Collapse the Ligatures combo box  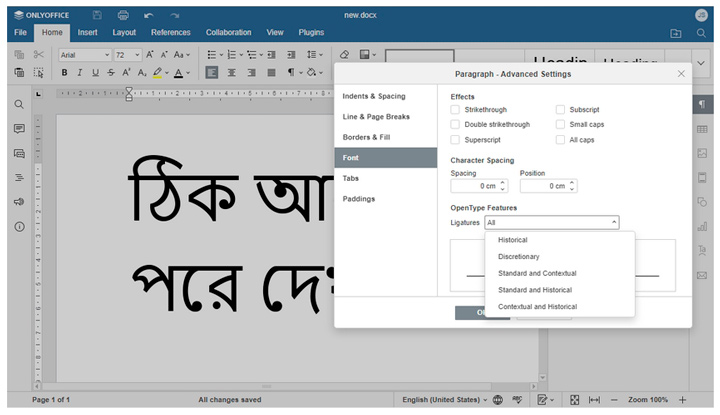pos(613,223)
